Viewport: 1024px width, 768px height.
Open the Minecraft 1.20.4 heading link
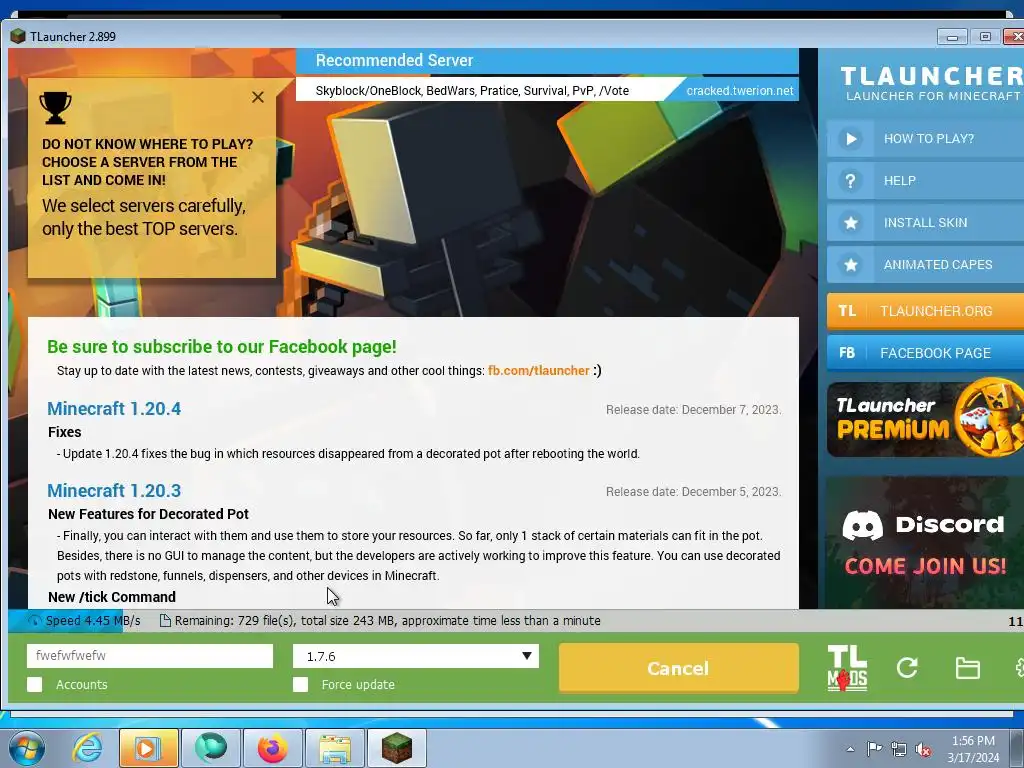(x=114, y=409)
